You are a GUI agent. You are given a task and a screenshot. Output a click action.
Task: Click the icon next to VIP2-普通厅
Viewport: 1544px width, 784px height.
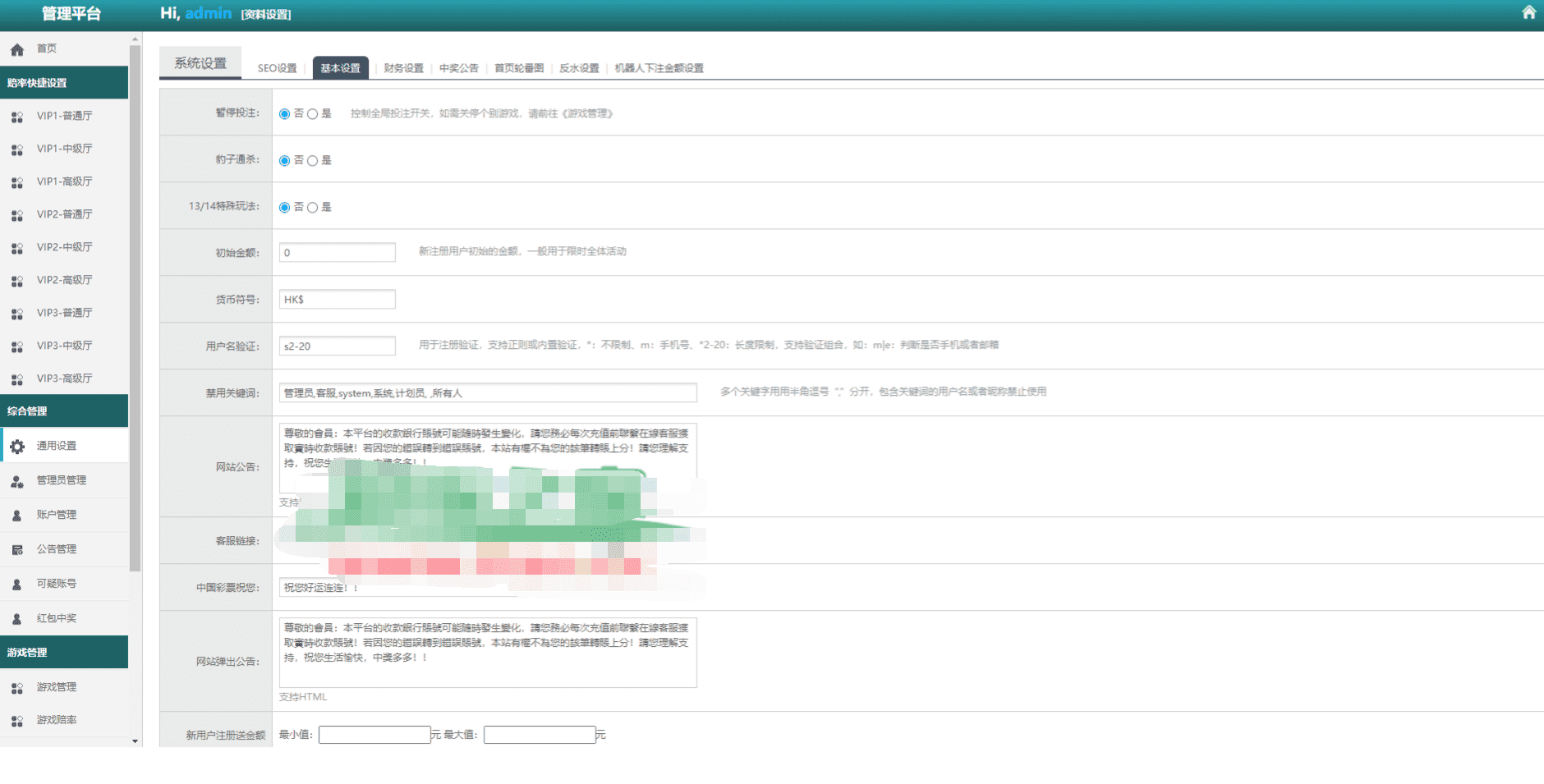point(17,216)
